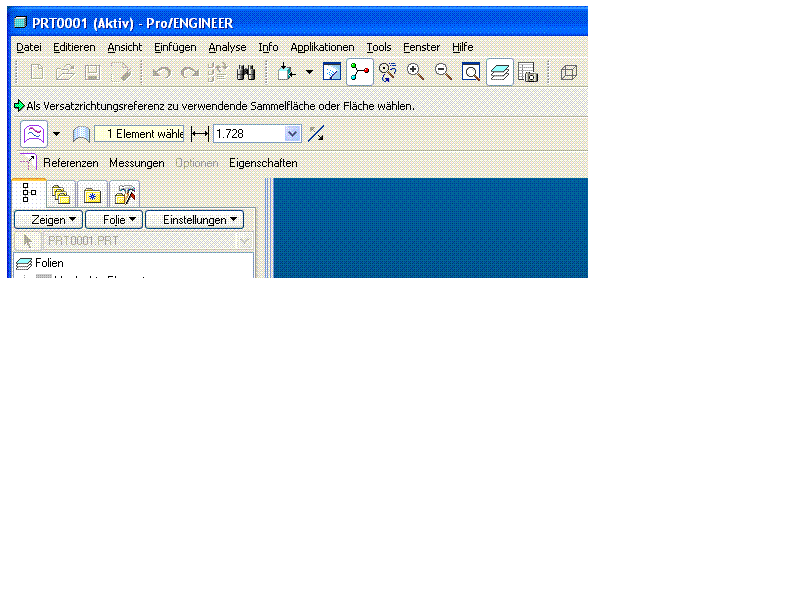Click the pink offset tool icon beside Referenzen
This screenshot has height=600, width=800.
[28, 162]
